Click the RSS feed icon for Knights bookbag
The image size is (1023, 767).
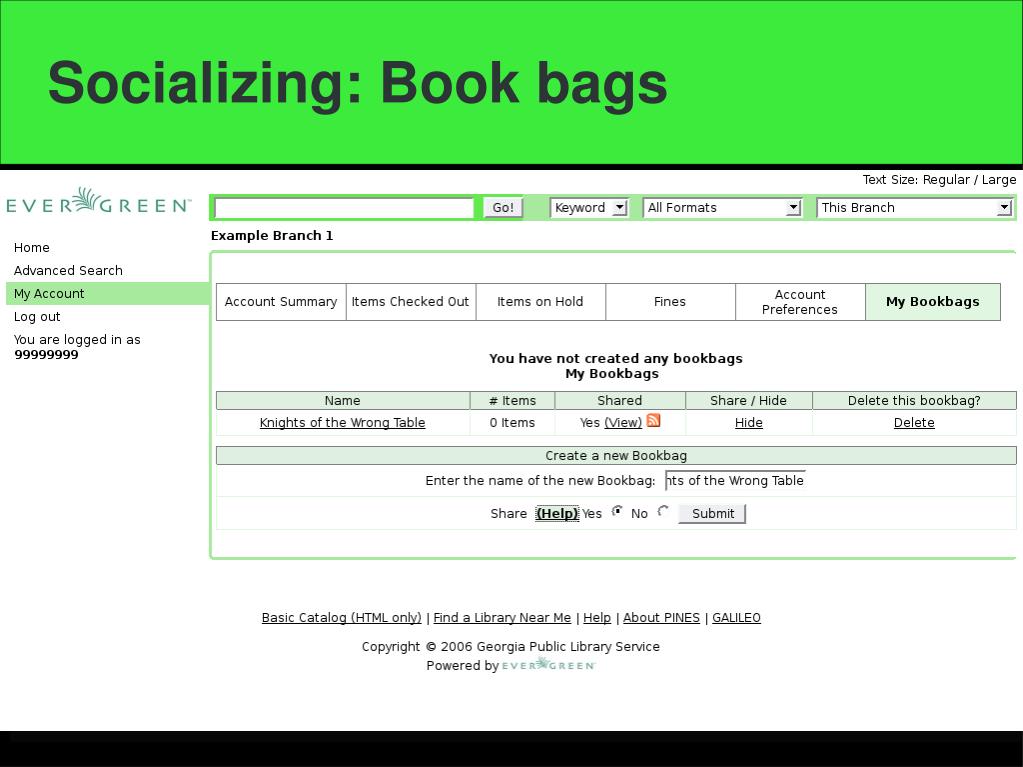[653, 421]
